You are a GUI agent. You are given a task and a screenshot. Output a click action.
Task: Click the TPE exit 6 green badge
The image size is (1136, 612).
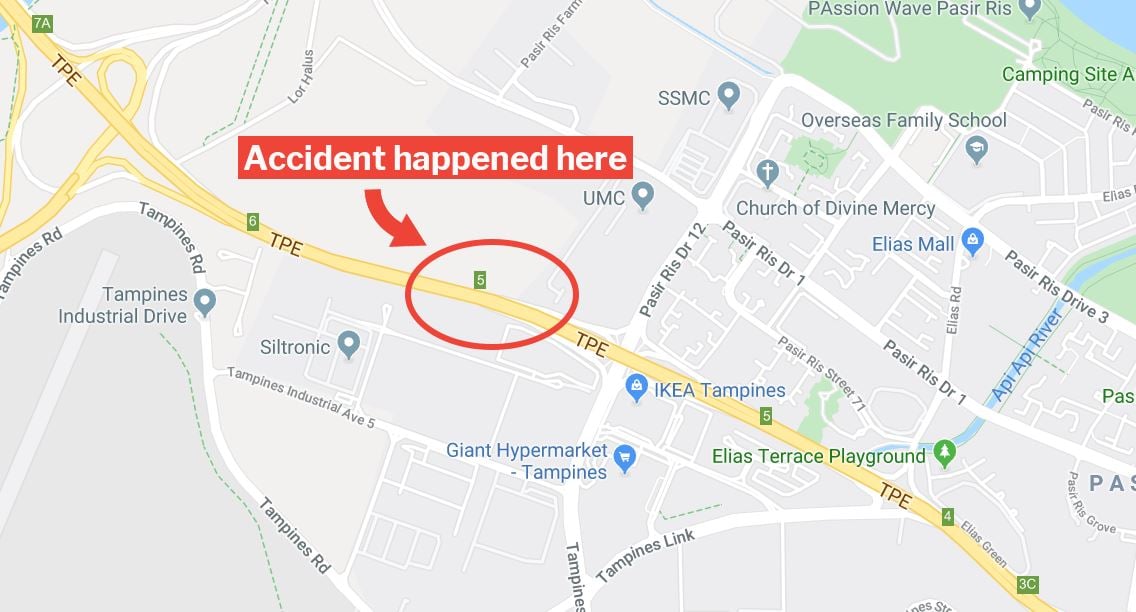click(252, 222)
